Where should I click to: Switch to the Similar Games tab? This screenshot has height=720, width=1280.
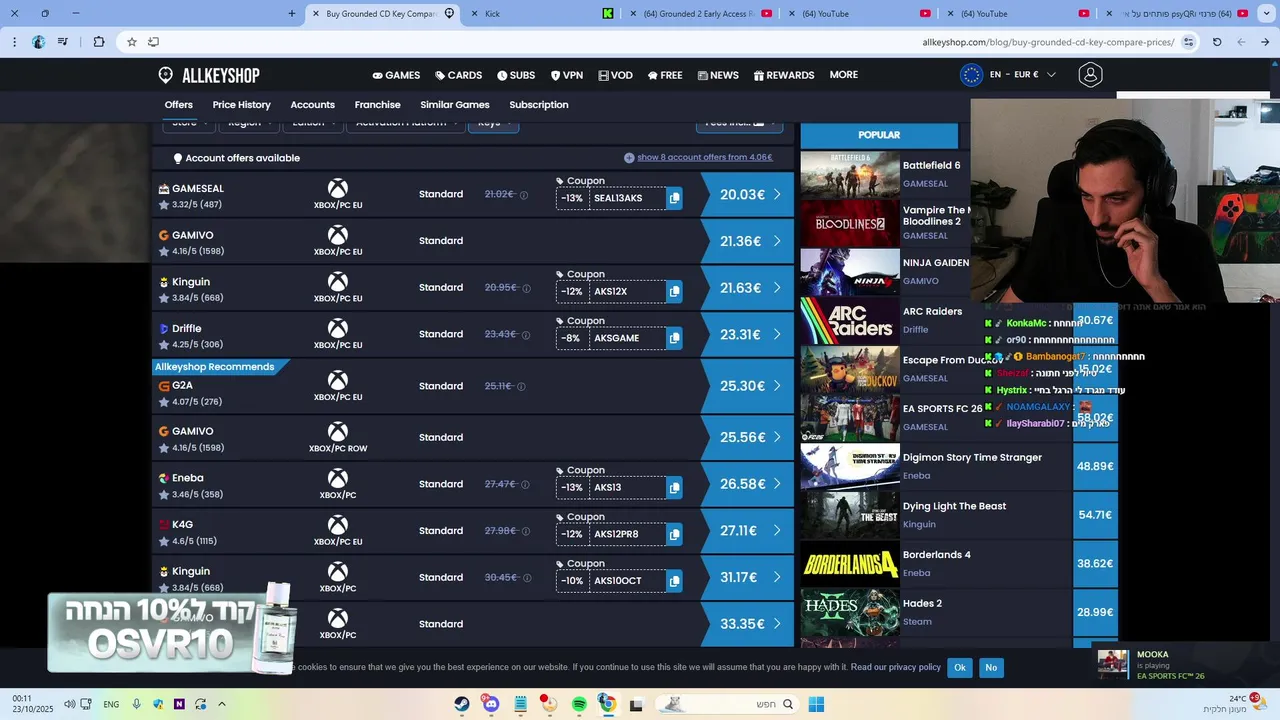455,105
